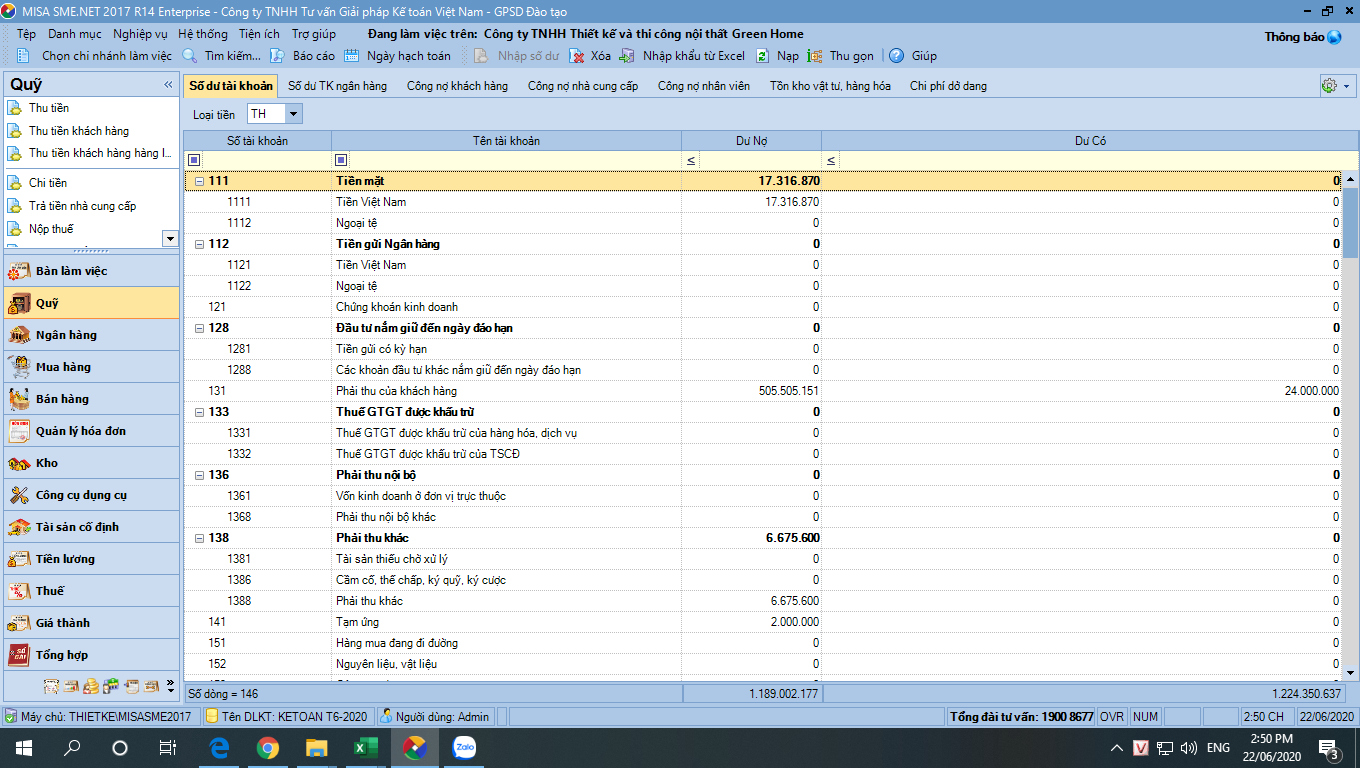1360x768 pixels.
Task: Open Ngân hàng module in sidebar
Action: 66,335
